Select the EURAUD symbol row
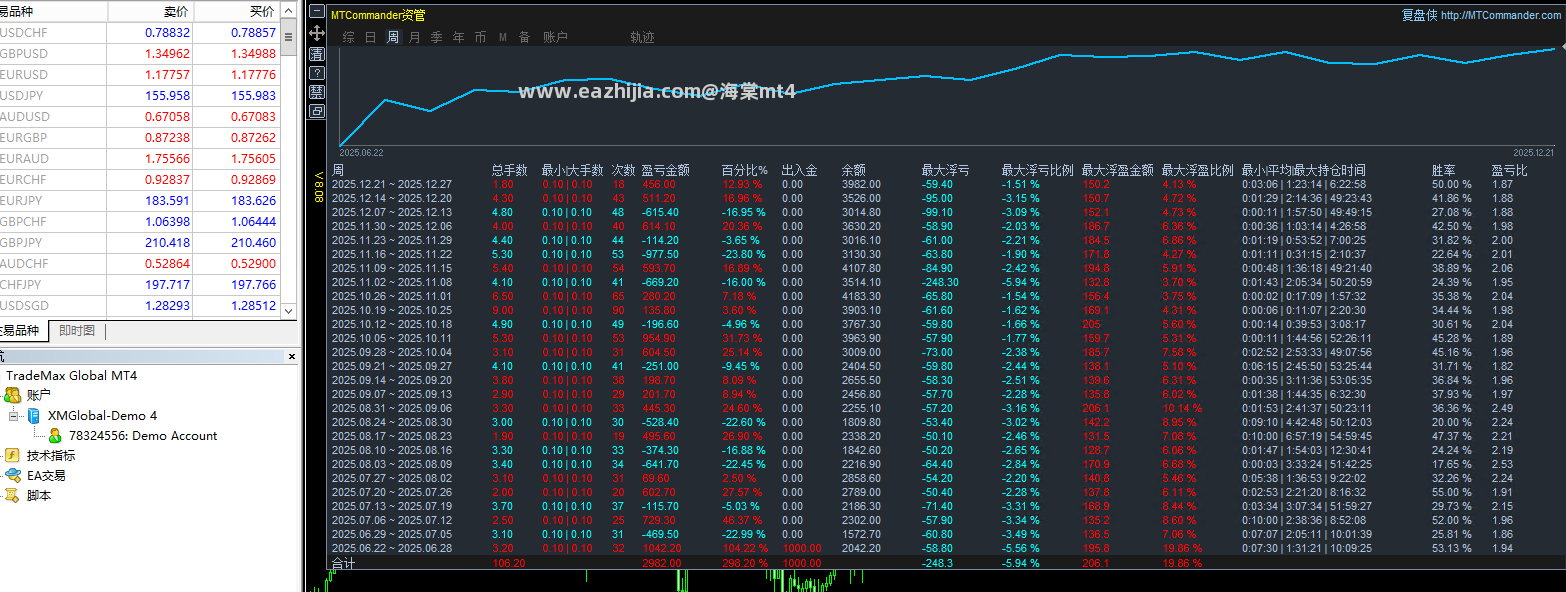 pos(140,158)
